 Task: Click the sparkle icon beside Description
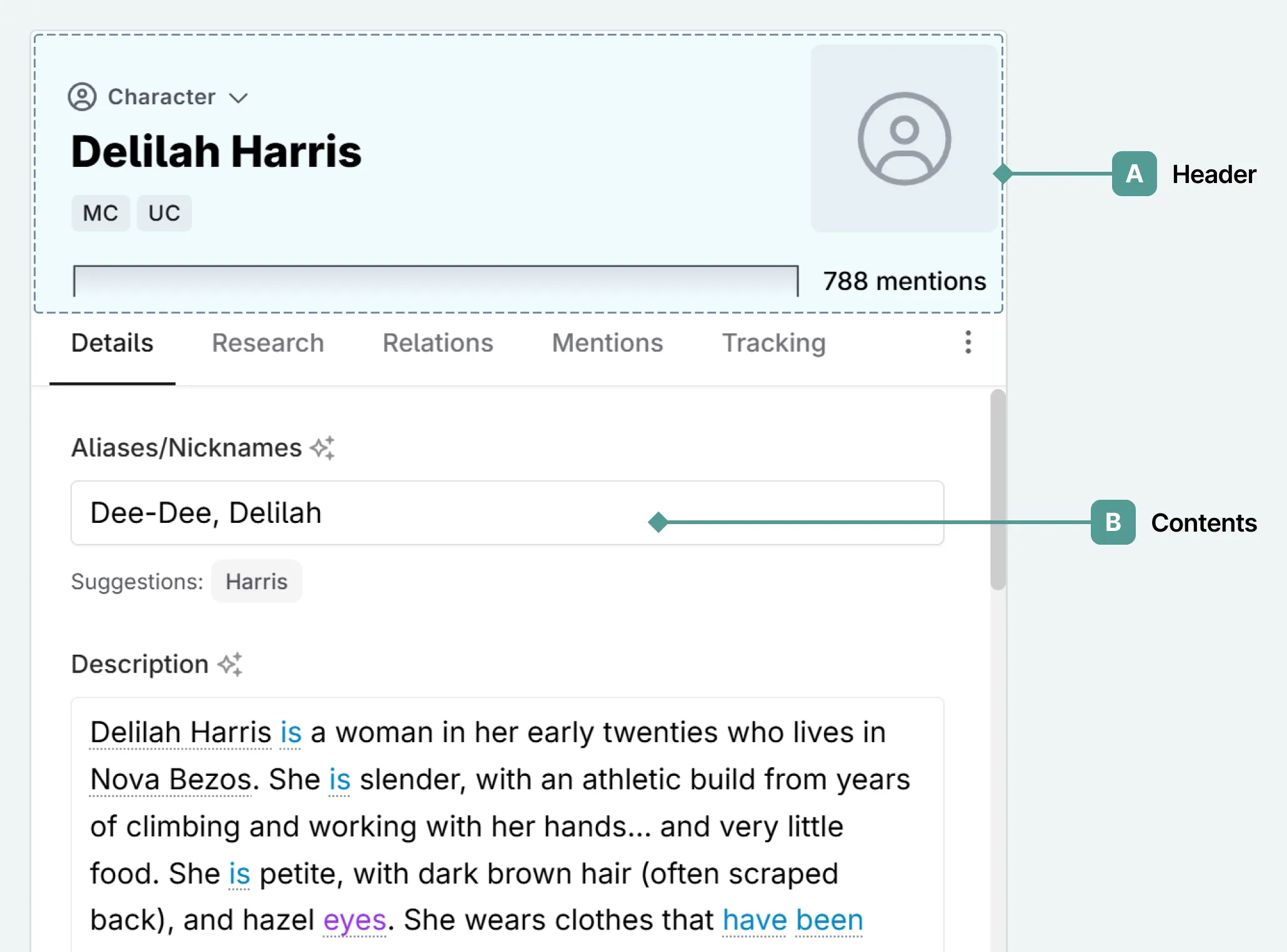(x=230, y=664)
